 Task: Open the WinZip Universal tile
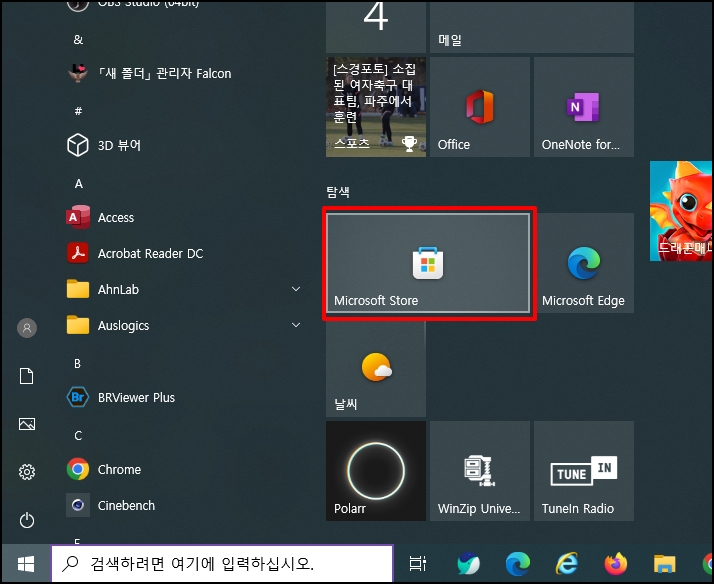pyautogui.click(x=479, y=471)
